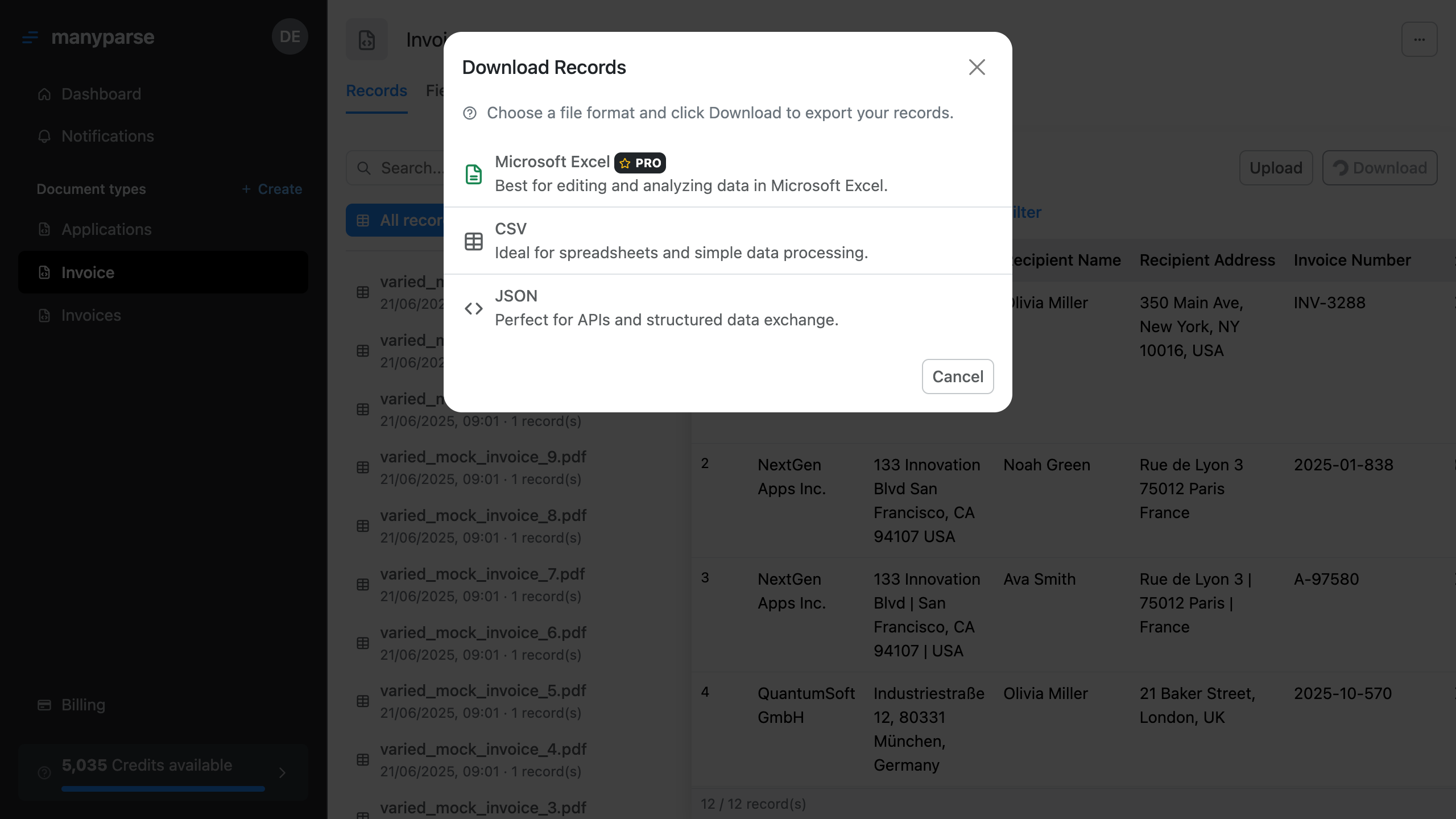This screenshot has width=1456, height=819.
Task: Select the Invoice document type
Action: 163,272
